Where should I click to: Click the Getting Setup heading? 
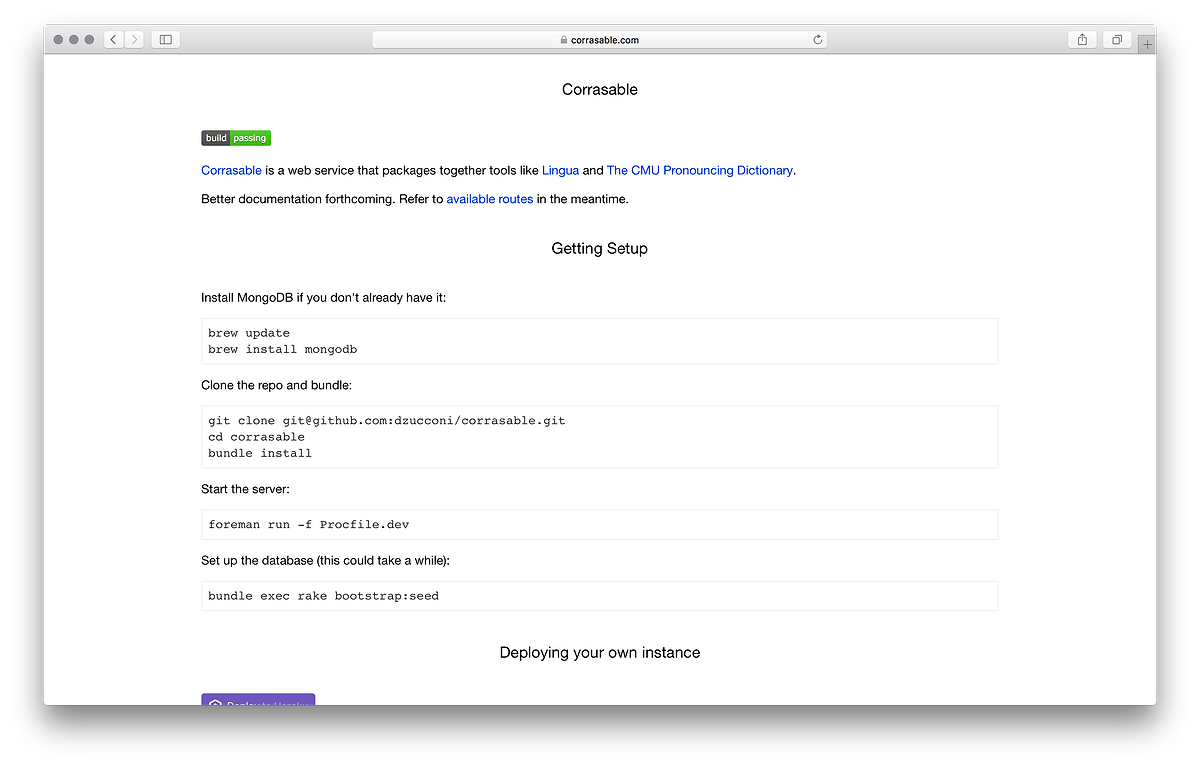point(600,248)
